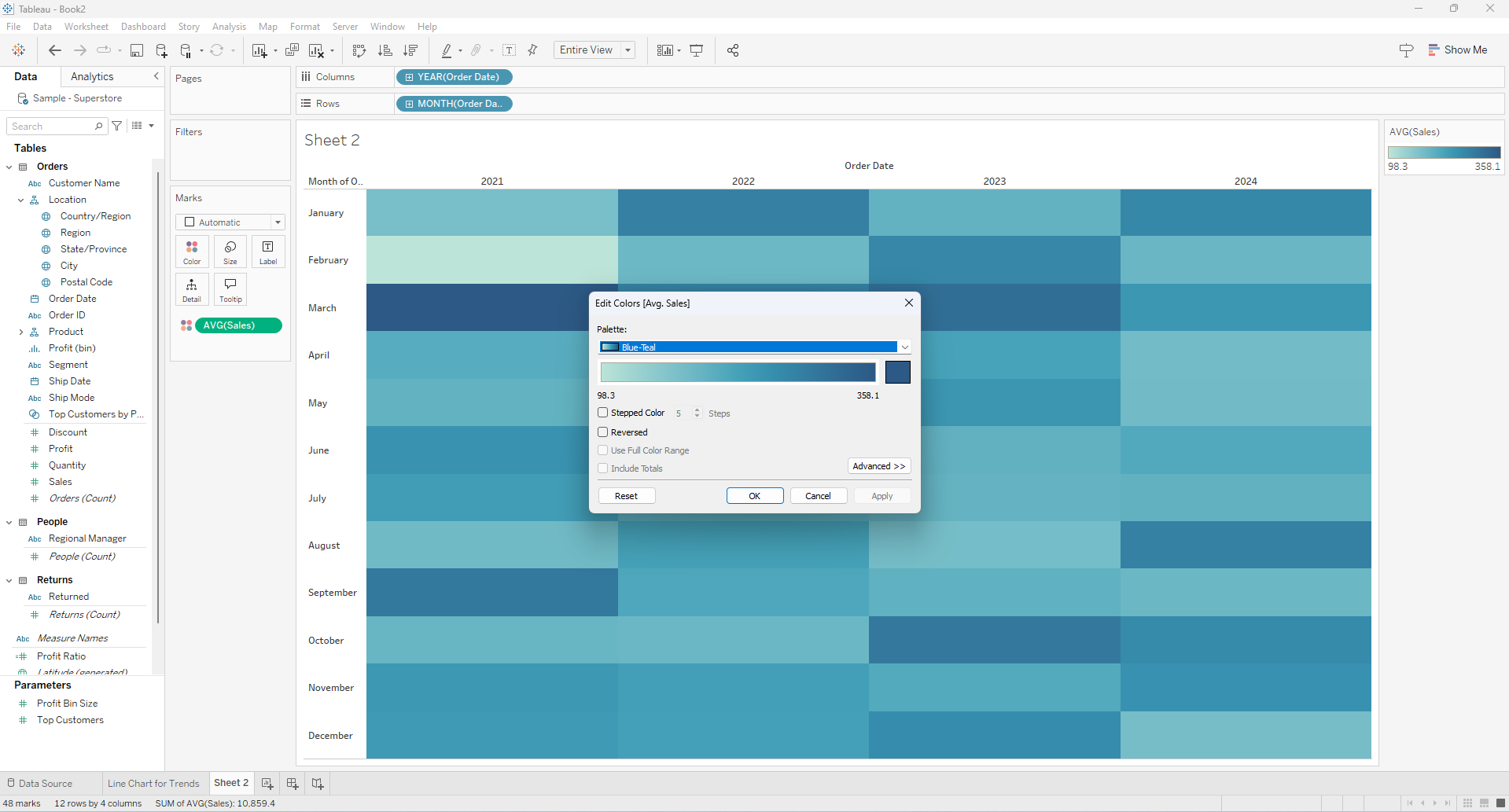Screen dimensions: 1509x812
Task: Click OK in Edit Colors dialog
Action: tap(754, 496)
